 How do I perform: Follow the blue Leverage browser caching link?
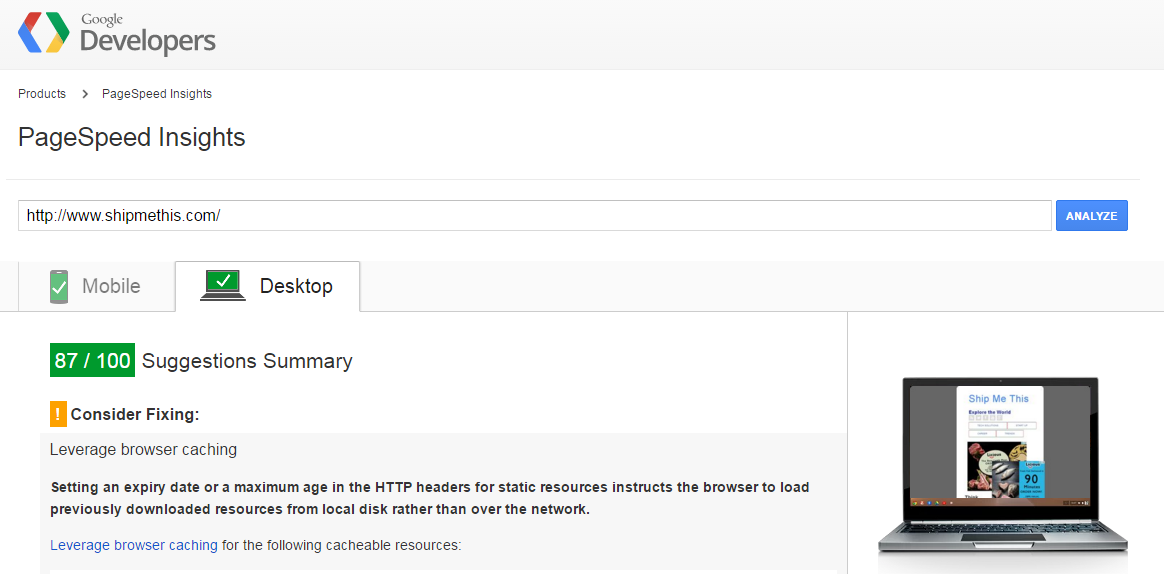134,545
